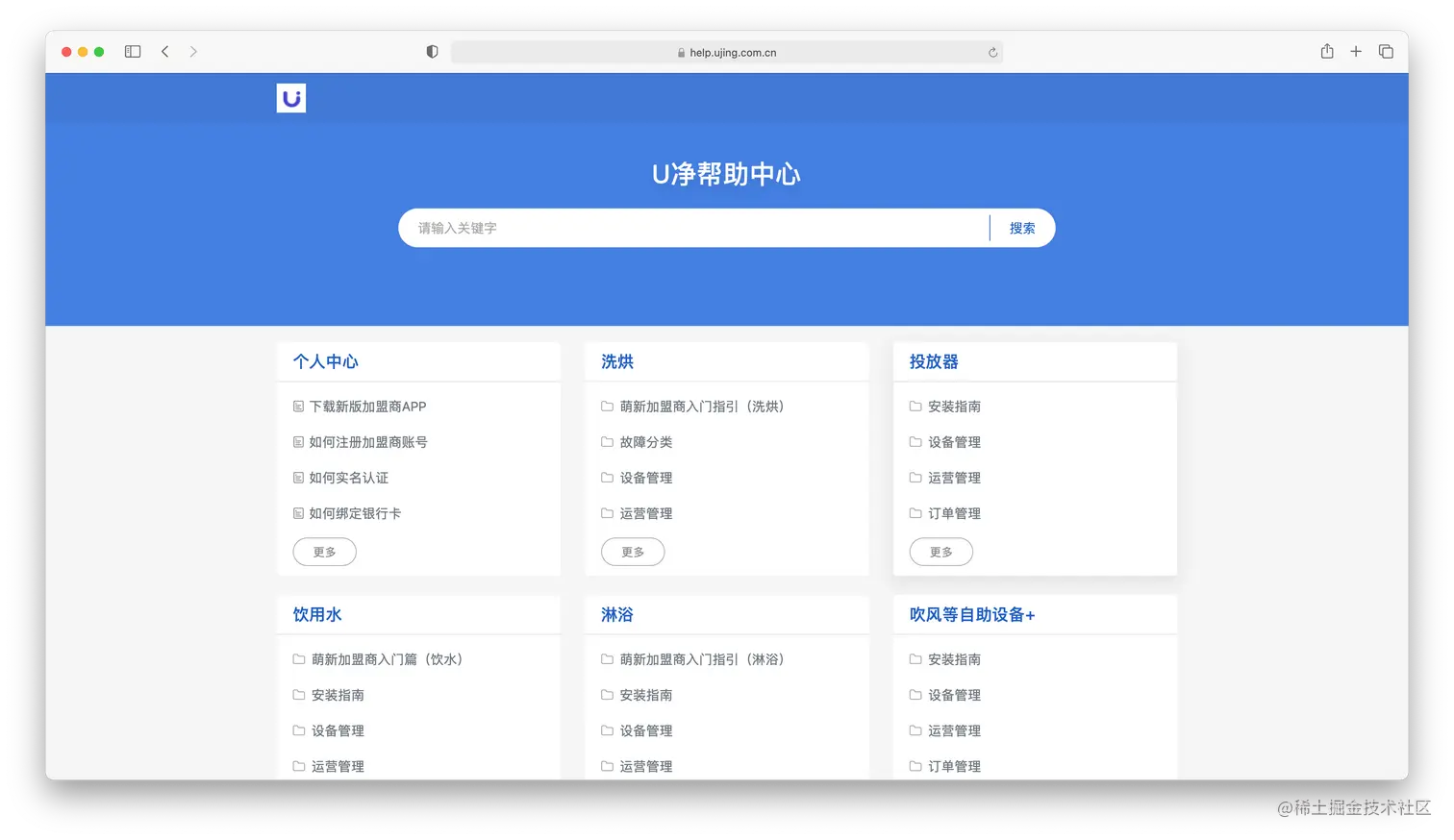Click folder icon beside 萌新加盟商入门篇（饮水）
The image size is (1454, 840).
pyautogui.click(x=299, y=659)
